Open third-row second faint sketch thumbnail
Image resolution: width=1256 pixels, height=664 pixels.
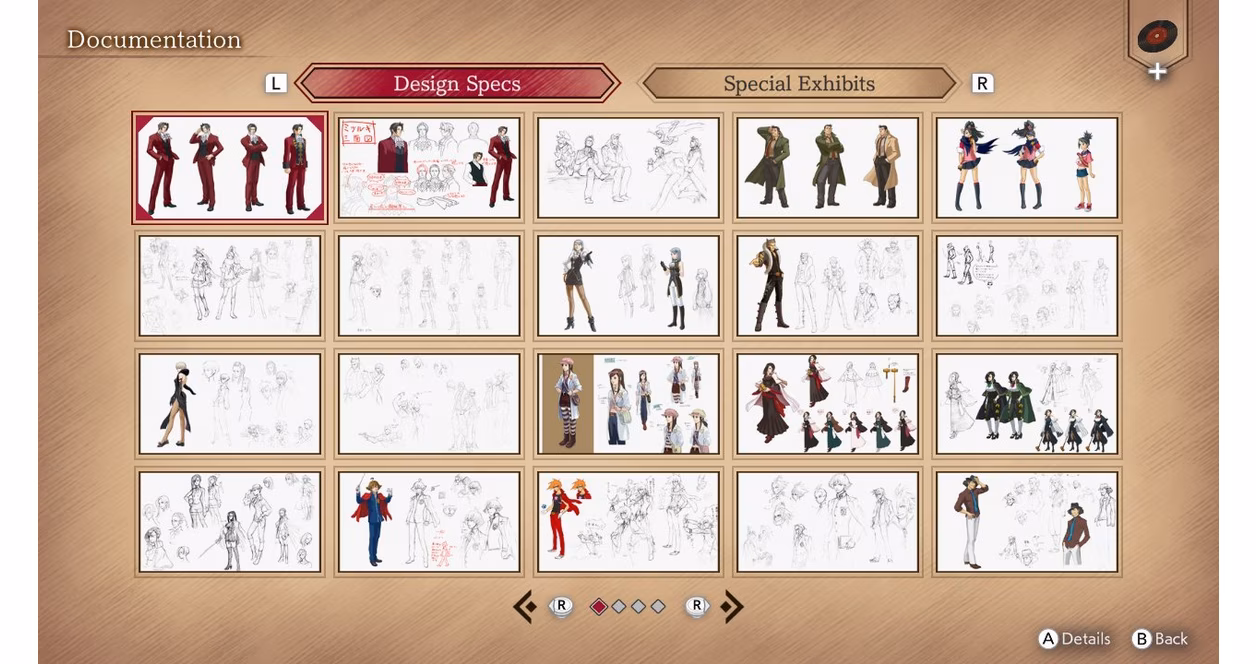tap(429, 404)
